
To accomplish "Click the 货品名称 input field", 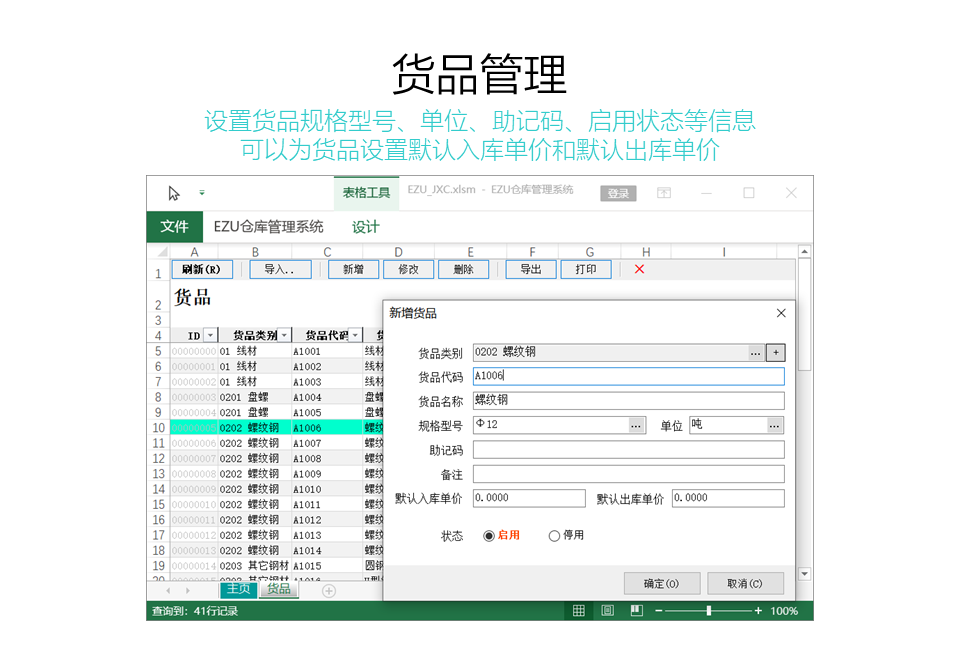I will 629,401.
